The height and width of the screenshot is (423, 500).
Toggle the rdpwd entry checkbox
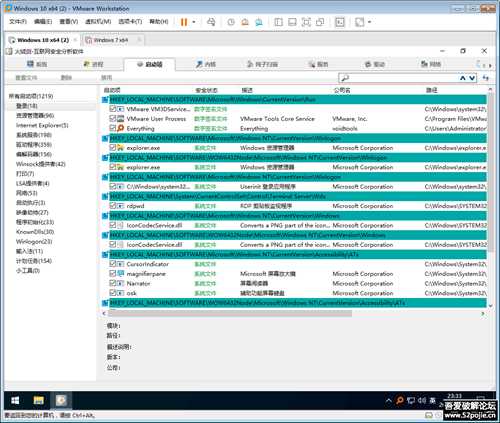click(x=113, y=206)
